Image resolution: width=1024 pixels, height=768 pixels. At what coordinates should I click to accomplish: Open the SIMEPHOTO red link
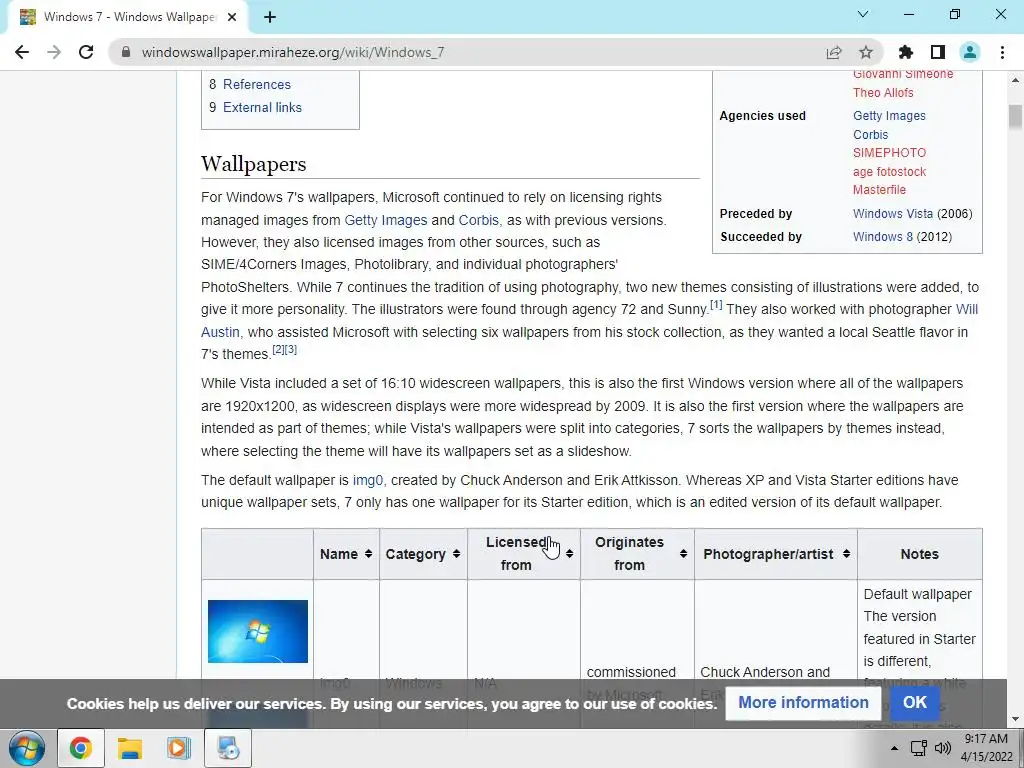click(889, 153)
